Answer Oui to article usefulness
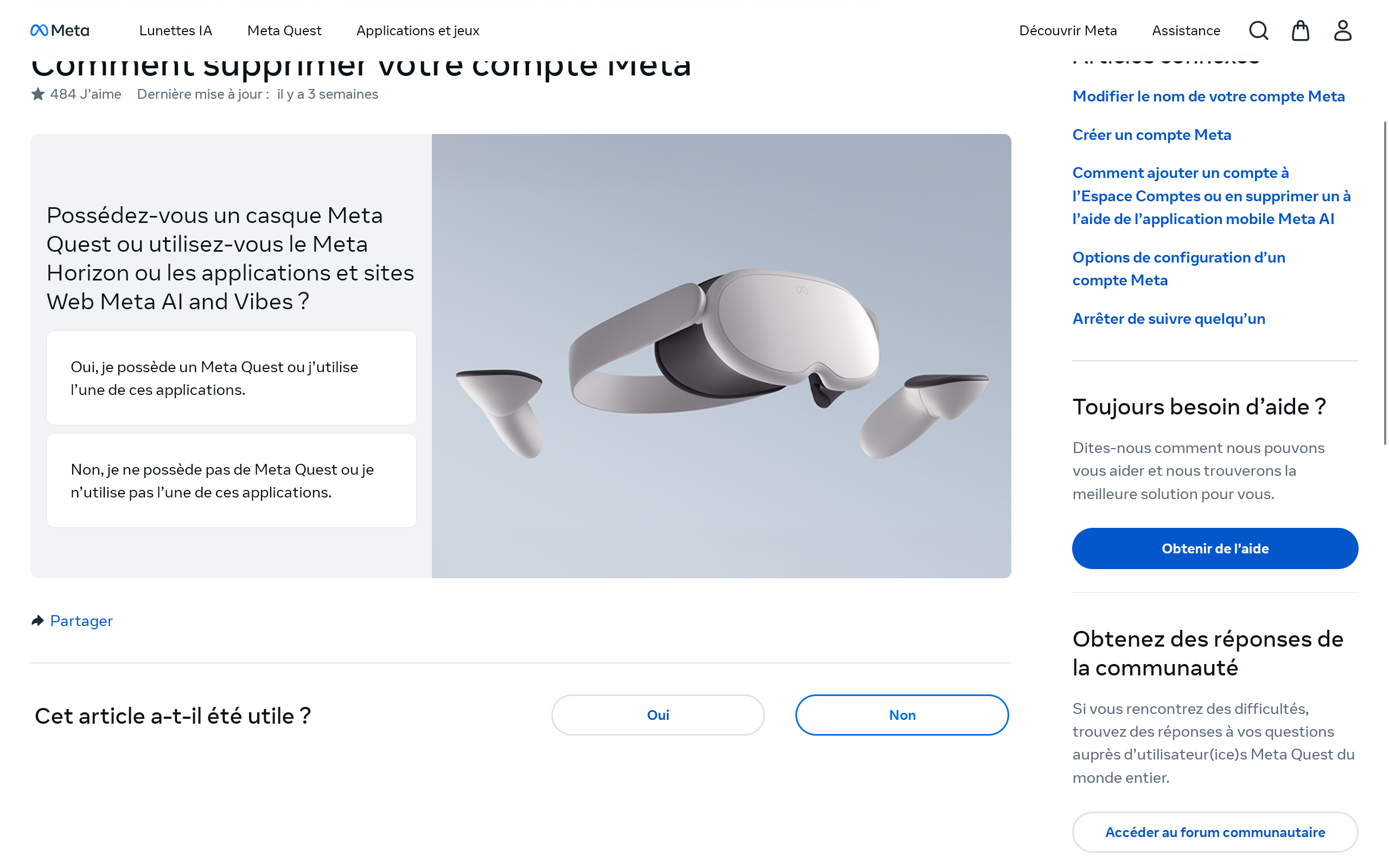Screen dimensions: 1389x868 [x=657, y=714]
